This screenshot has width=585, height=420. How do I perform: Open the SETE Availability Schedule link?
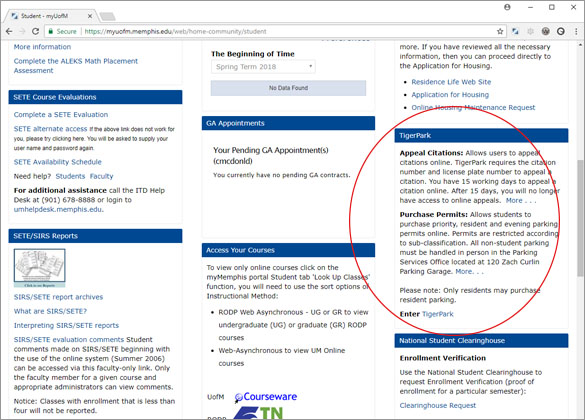tap(57, 162)
